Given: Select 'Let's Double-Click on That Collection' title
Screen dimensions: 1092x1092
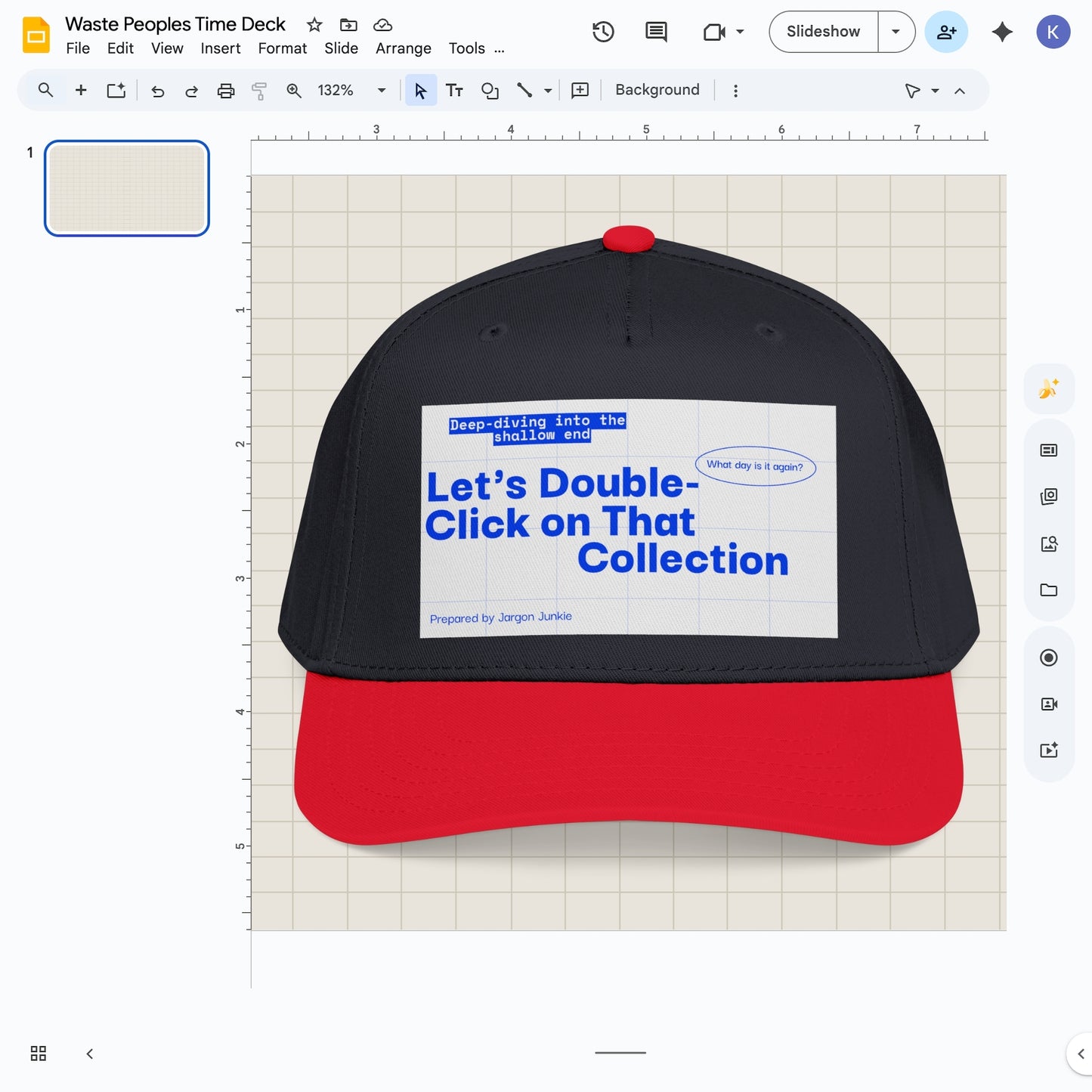Looking at the screenshot, I should [x=607, y=521].
